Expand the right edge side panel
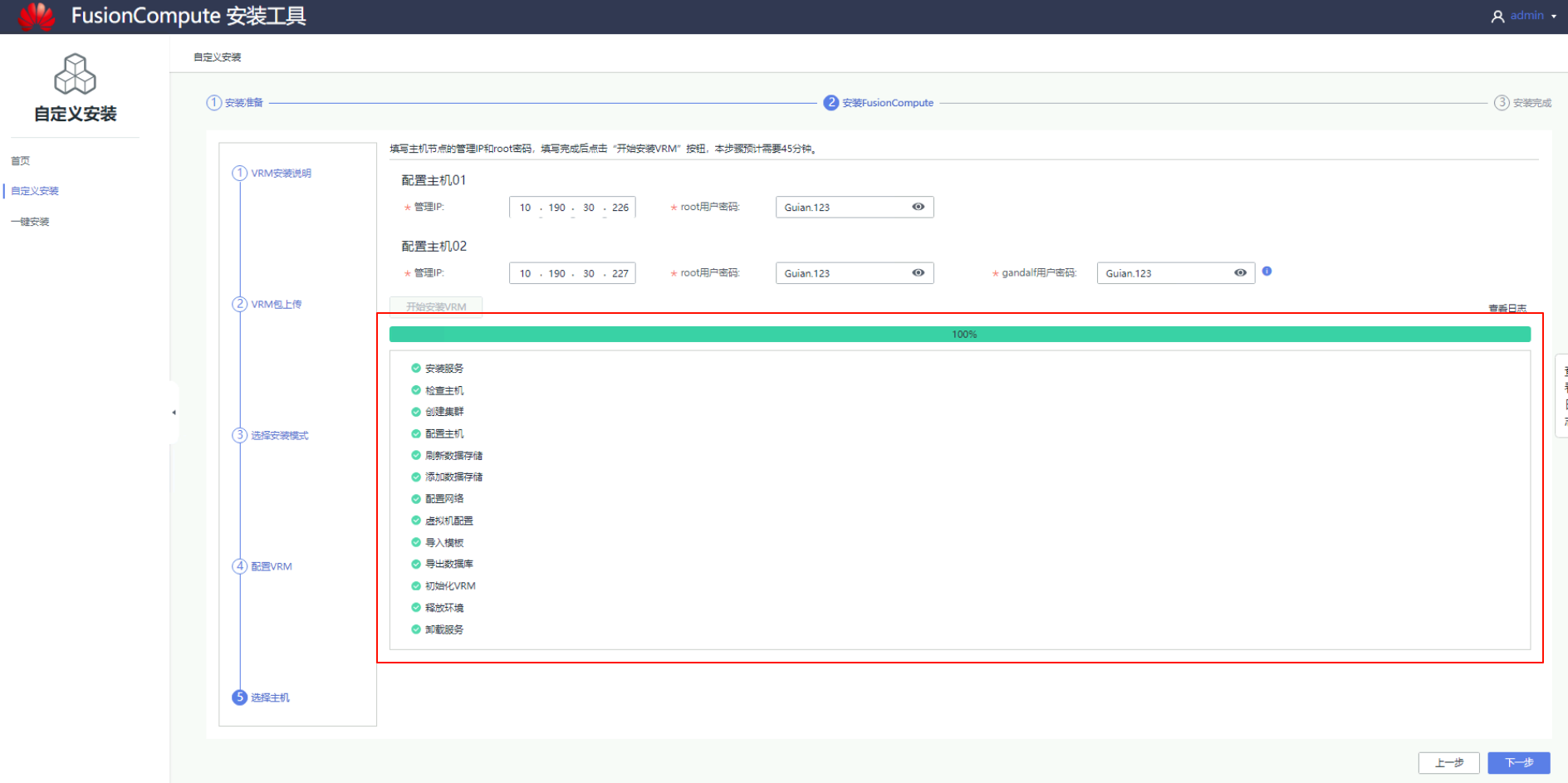This screenshot has width=1568, height=783. coord(1562,396)
